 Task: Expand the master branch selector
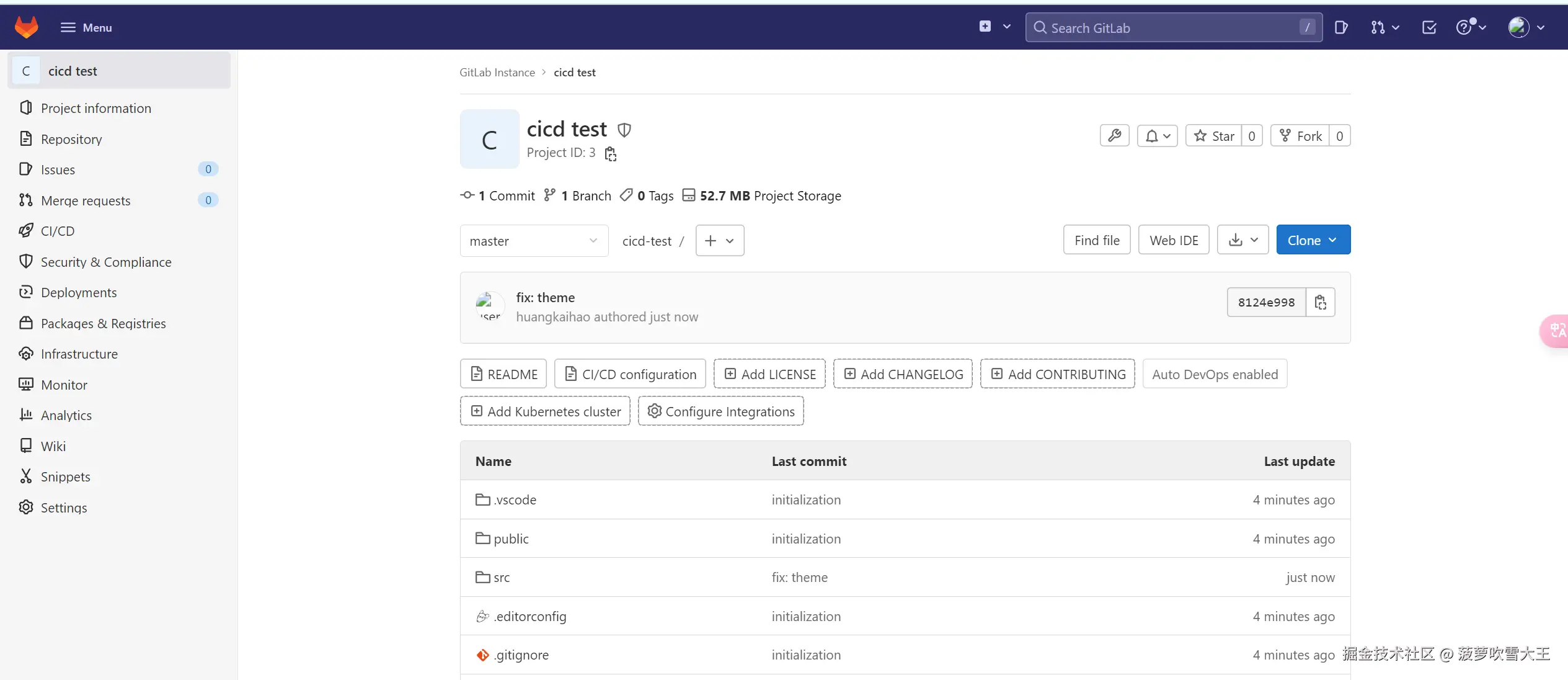tap(533, 241)
